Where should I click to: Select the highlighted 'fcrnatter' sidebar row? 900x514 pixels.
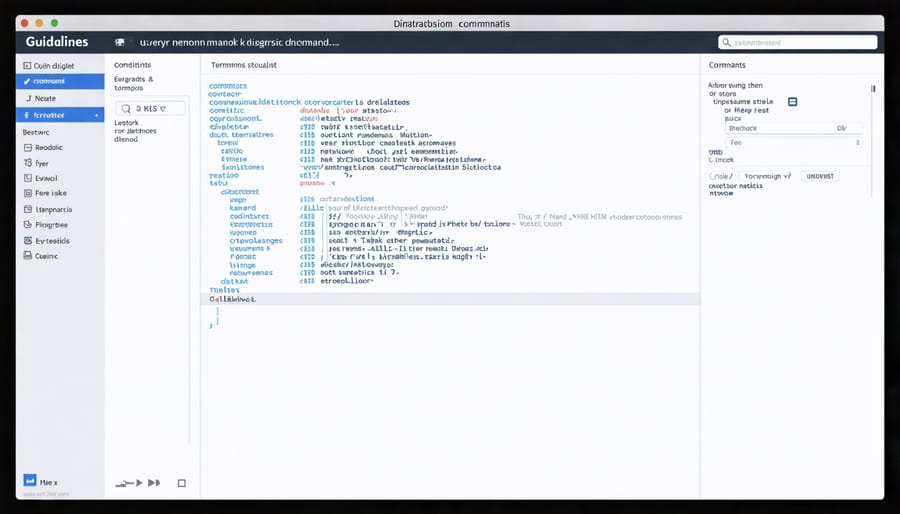[60, 115]
